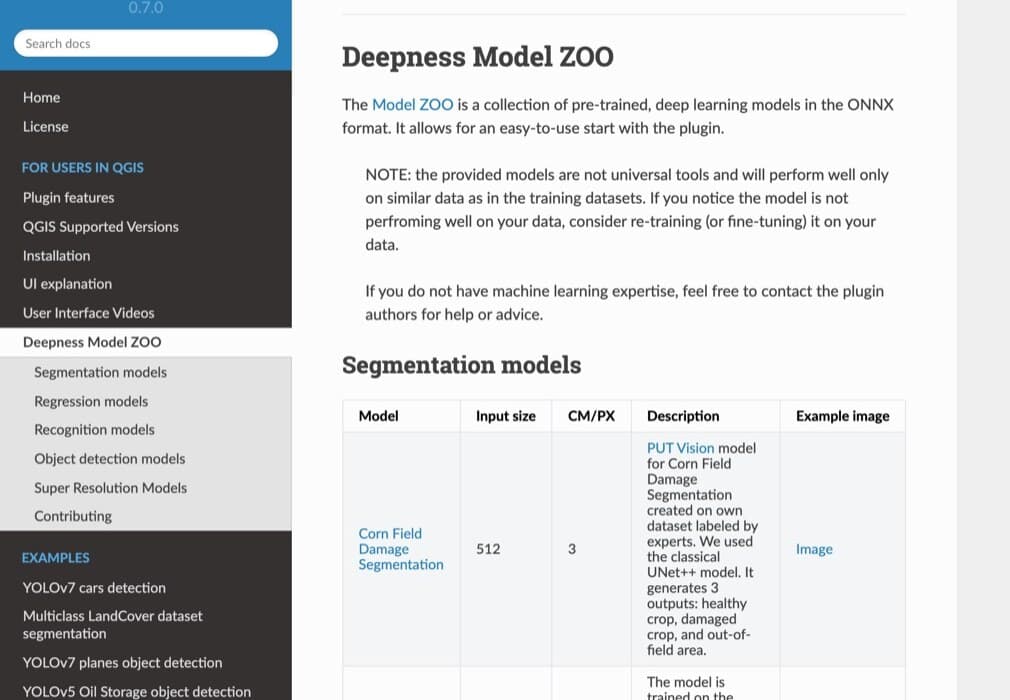1010x700 pixels.
Task: Open the Image example link for Corn Field
Action: pos(814,549)
